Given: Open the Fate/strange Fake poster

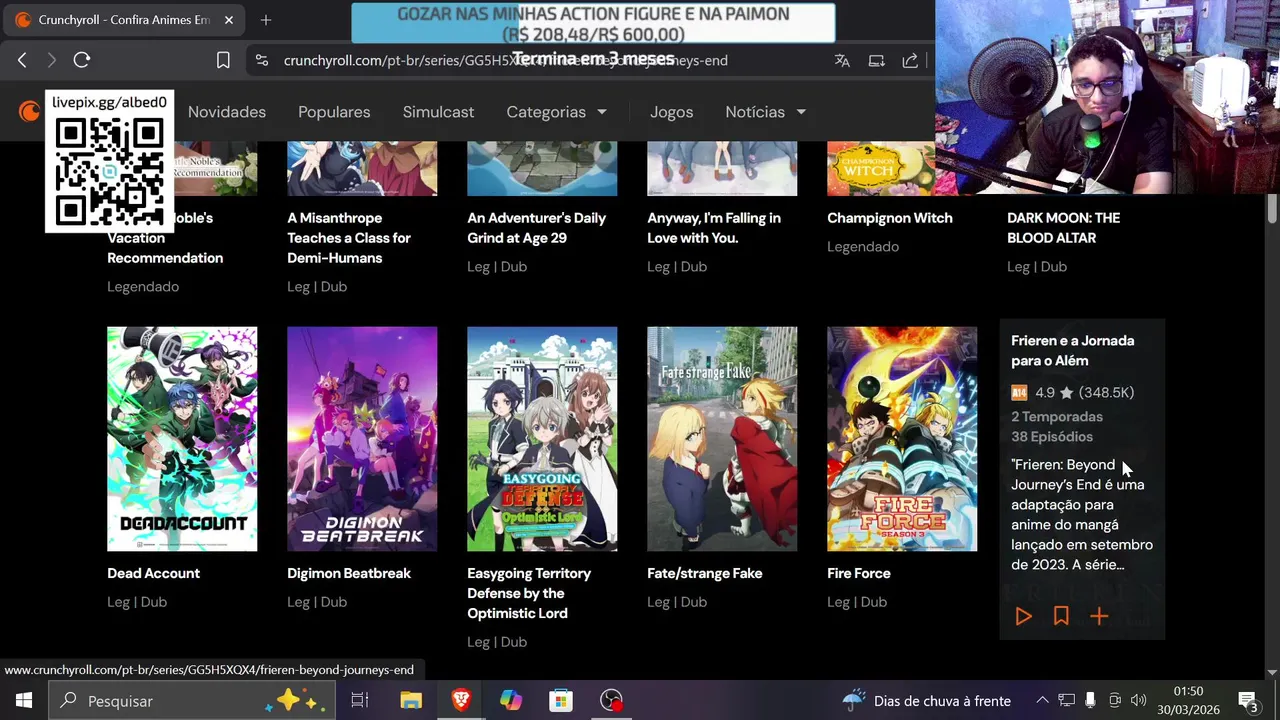Looking at the screenshot, I should tap(722, 438).
